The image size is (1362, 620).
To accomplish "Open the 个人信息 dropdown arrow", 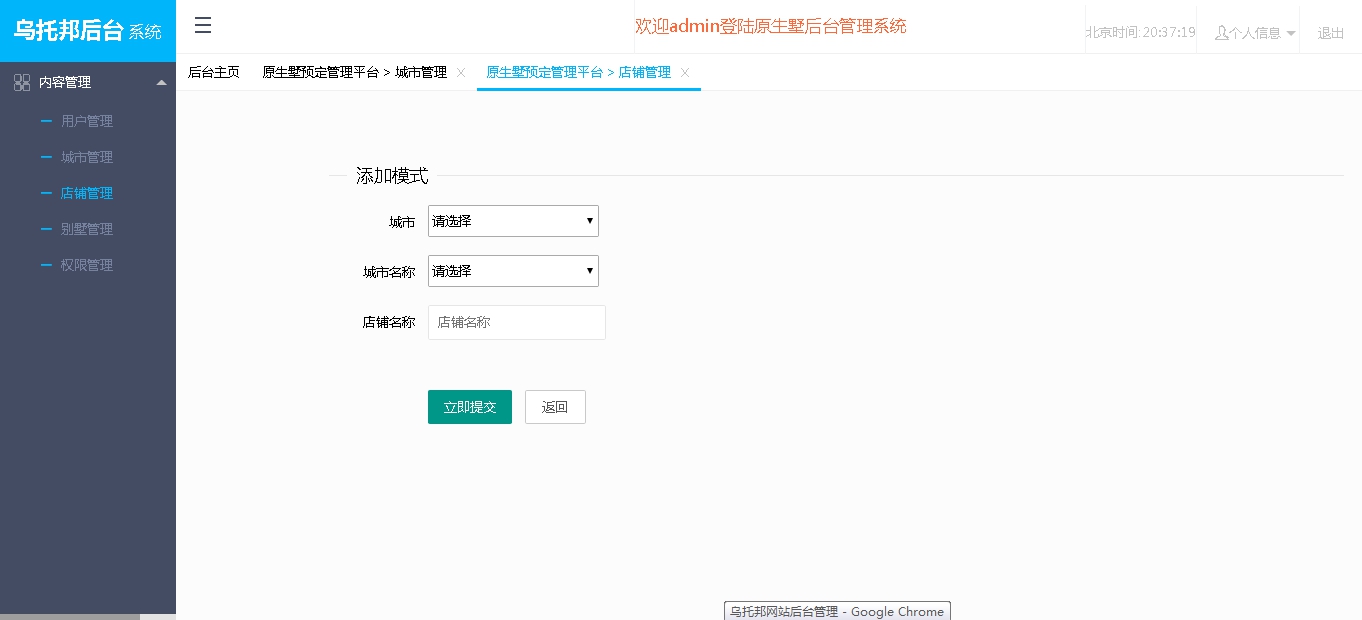I will [x=1291, y=34].
